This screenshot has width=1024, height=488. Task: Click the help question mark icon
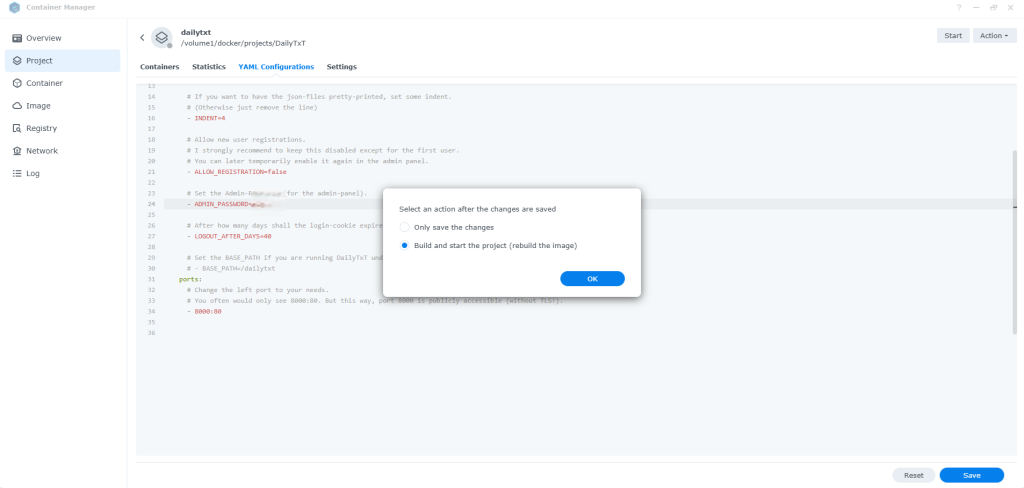[959, 8]
